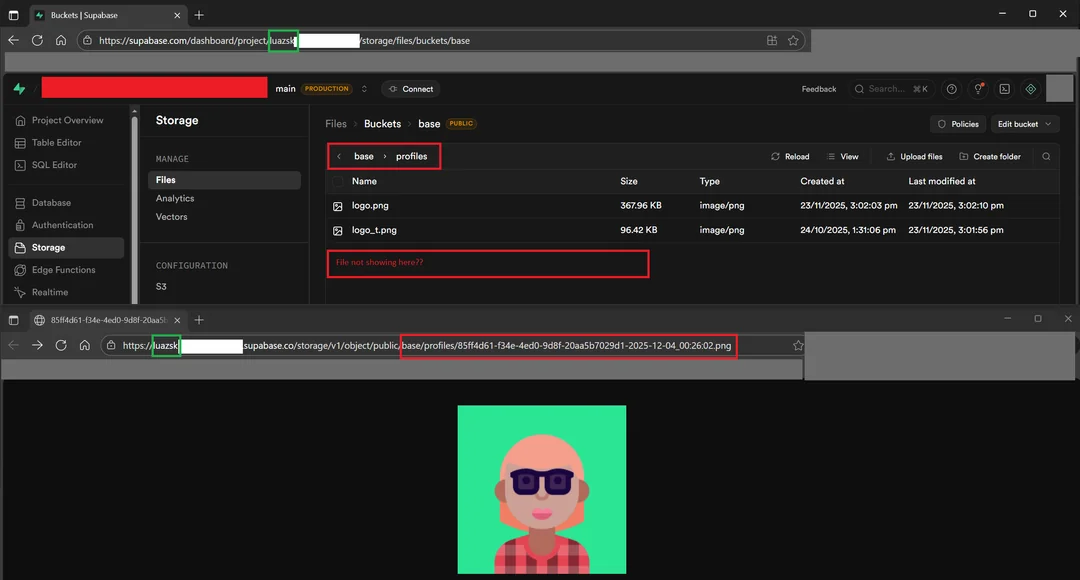Open the View options dropdown

point(843,157)
